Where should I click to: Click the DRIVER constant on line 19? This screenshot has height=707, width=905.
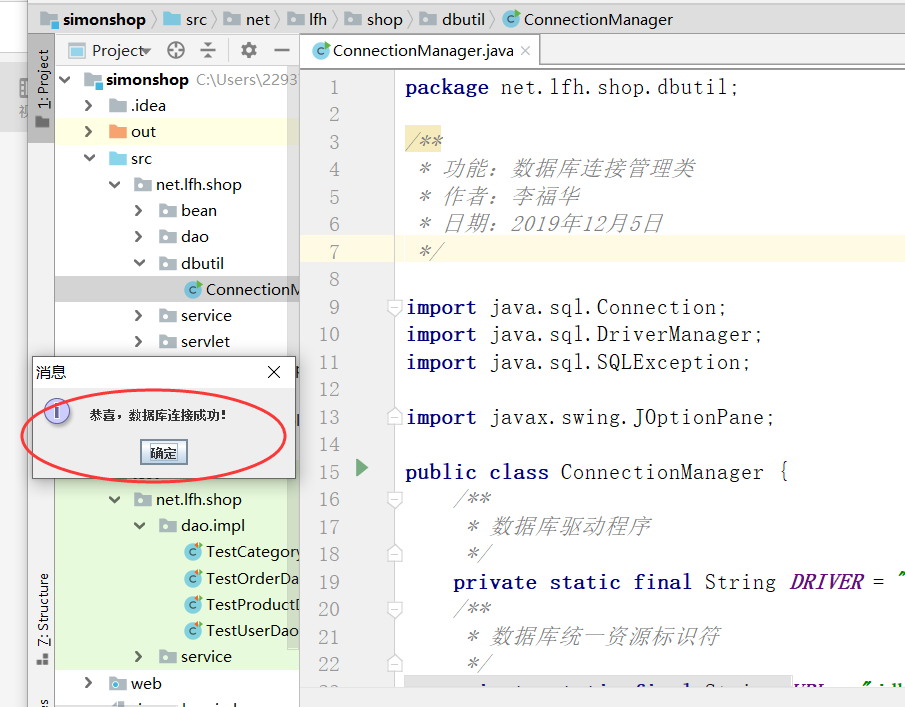(827, 582)
